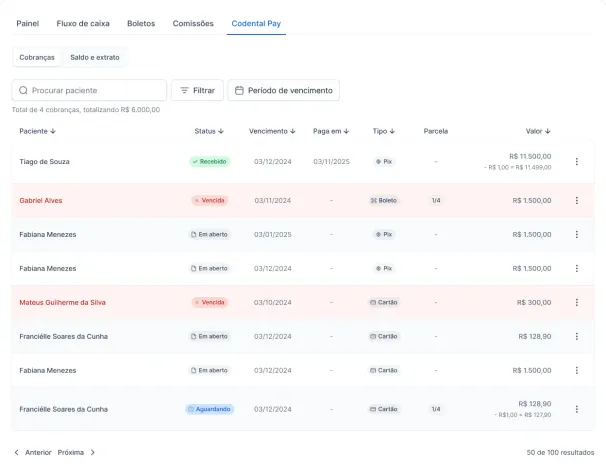The image size is (606, 465).
Task: Open options menu for Mateus Guilherme da Silva
Action: point(577,302)
